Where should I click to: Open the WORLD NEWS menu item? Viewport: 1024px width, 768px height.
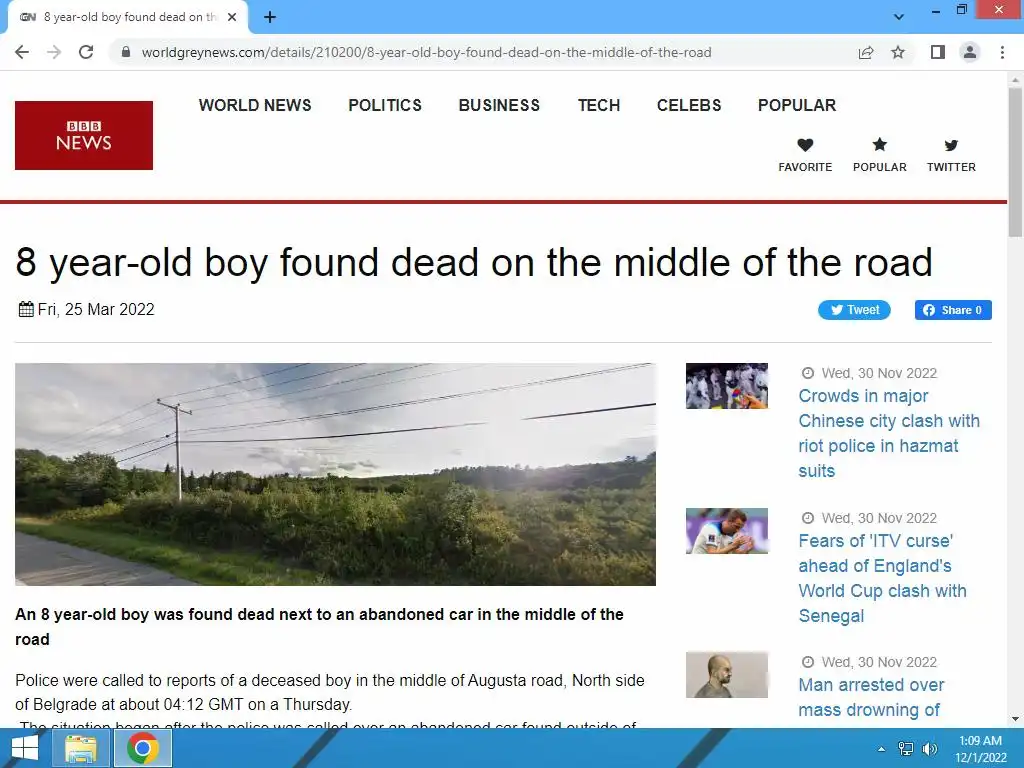(255, 105)
